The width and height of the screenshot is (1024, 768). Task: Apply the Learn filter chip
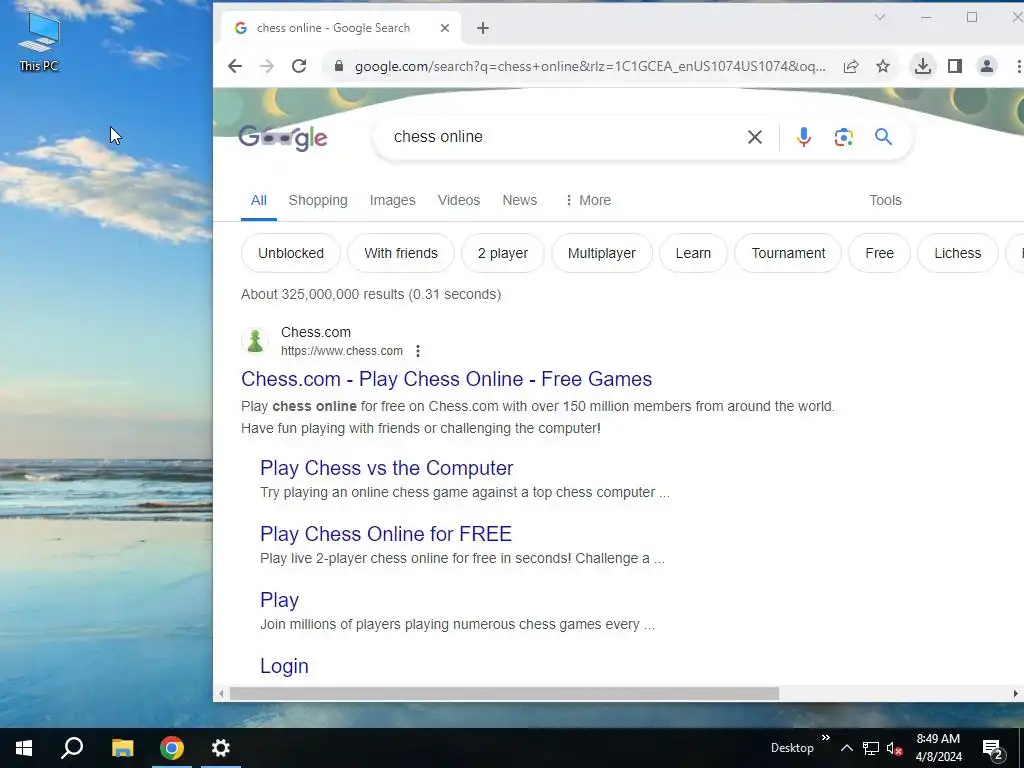click(693, 253)
